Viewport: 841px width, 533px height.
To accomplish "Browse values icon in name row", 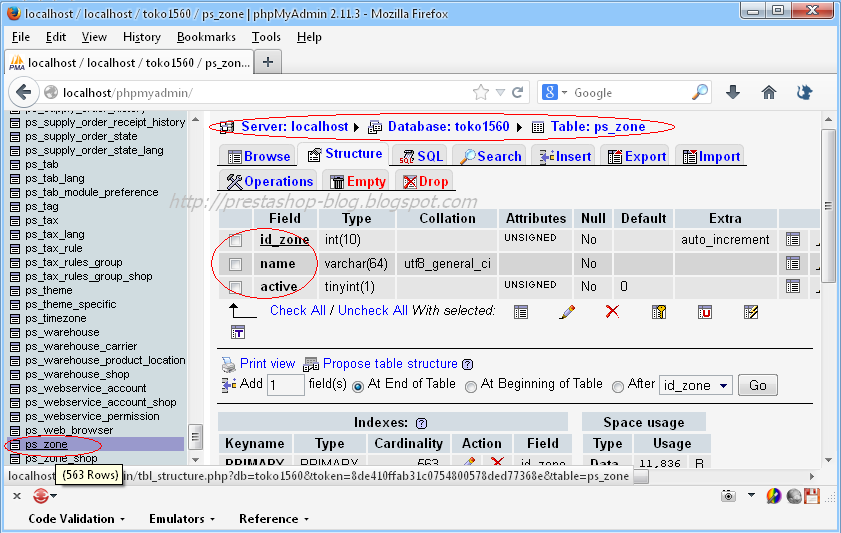I will (793, 263).
